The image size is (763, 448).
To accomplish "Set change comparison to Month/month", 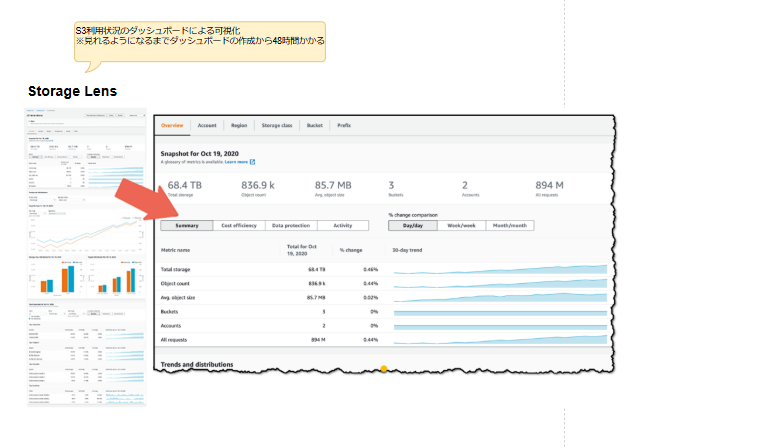I will click(x=509, y=226).
